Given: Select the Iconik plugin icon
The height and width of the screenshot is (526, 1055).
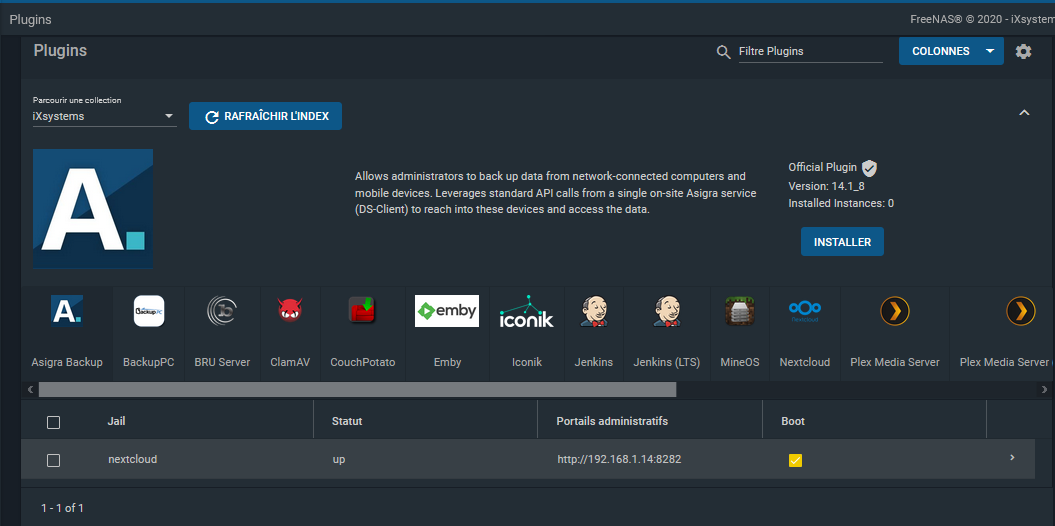Looking at the screenshot, I should tap(526, 312).
